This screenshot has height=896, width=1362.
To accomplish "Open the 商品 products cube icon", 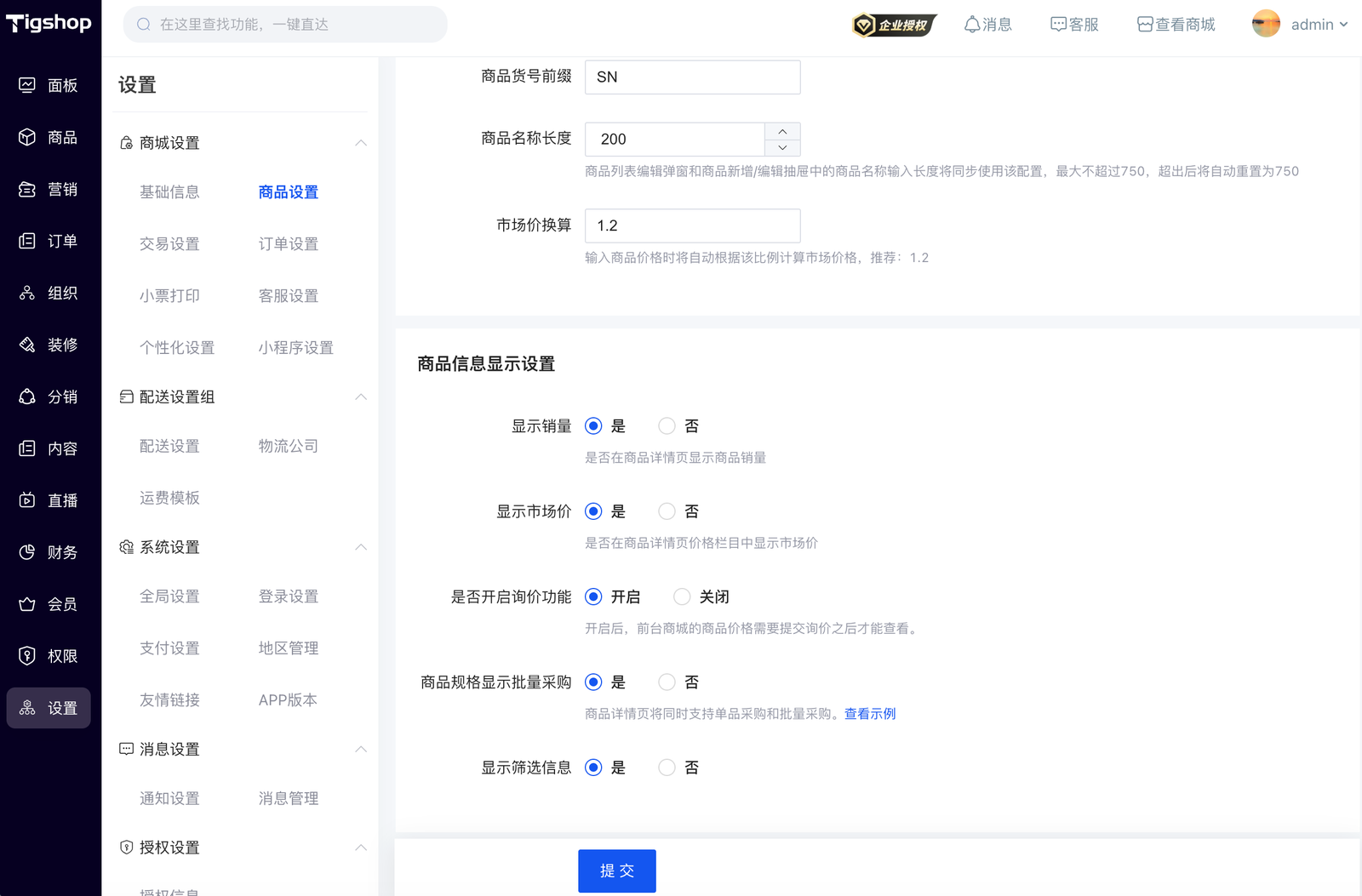I will [27, 137].
